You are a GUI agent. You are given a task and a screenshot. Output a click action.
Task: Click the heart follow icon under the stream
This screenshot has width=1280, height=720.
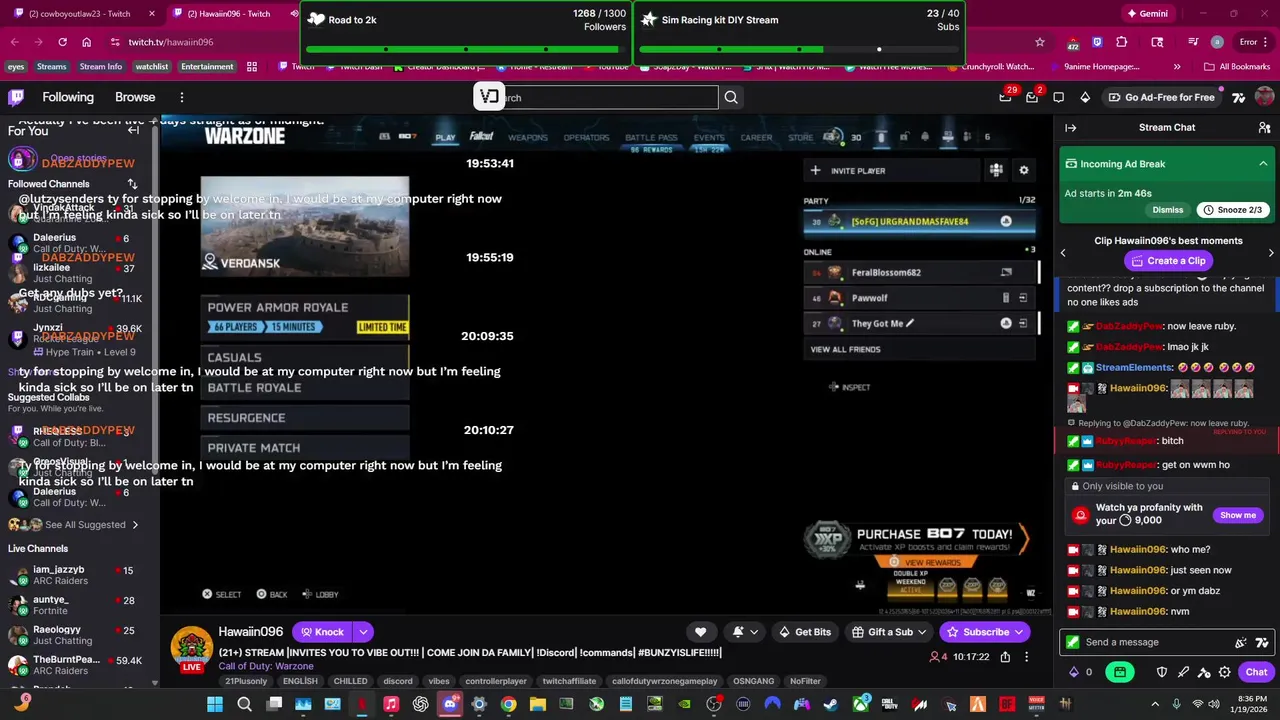click(x=700, y=632)
